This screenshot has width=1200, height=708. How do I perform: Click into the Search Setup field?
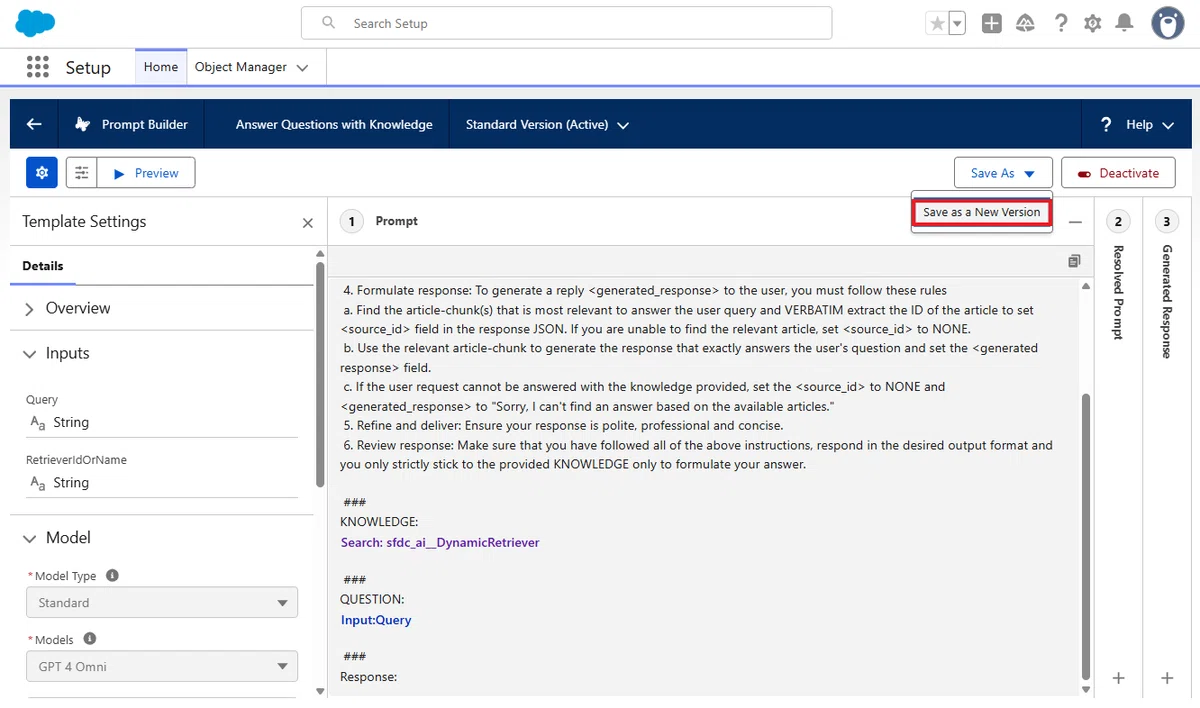coord(566,23)
